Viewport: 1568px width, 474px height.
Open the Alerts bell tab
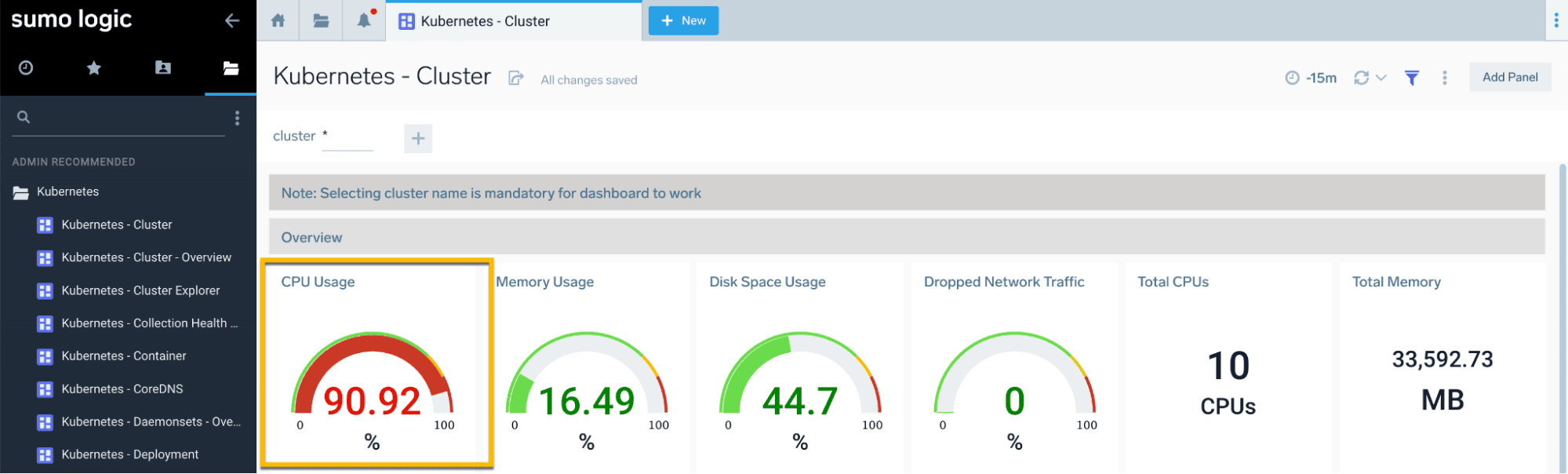tap(364, 20)
